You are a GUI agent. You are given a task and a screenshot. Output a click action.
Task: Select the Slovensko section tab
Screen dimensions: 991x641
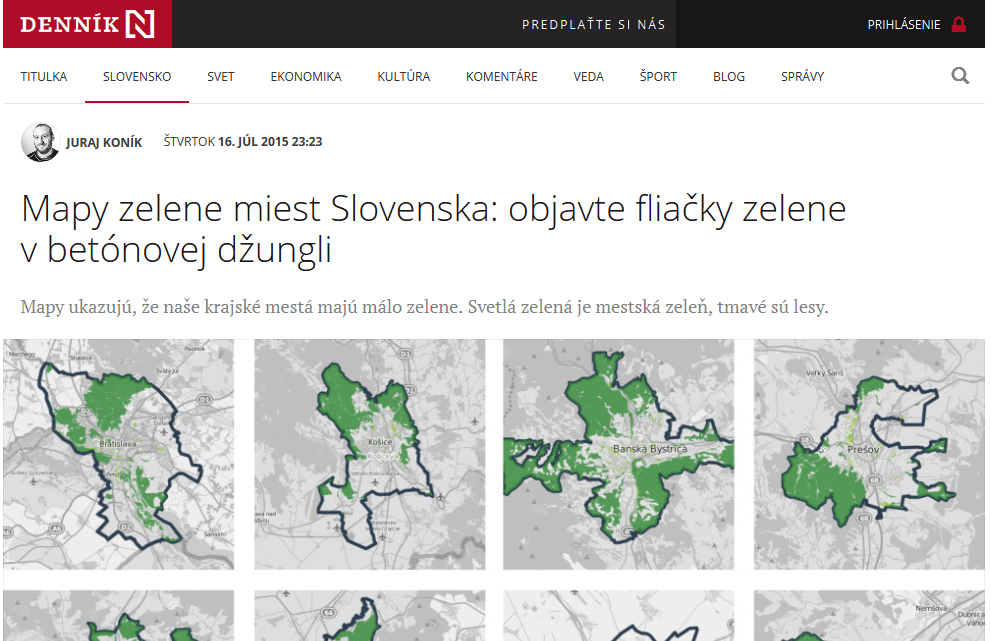[x=137, y=76]
